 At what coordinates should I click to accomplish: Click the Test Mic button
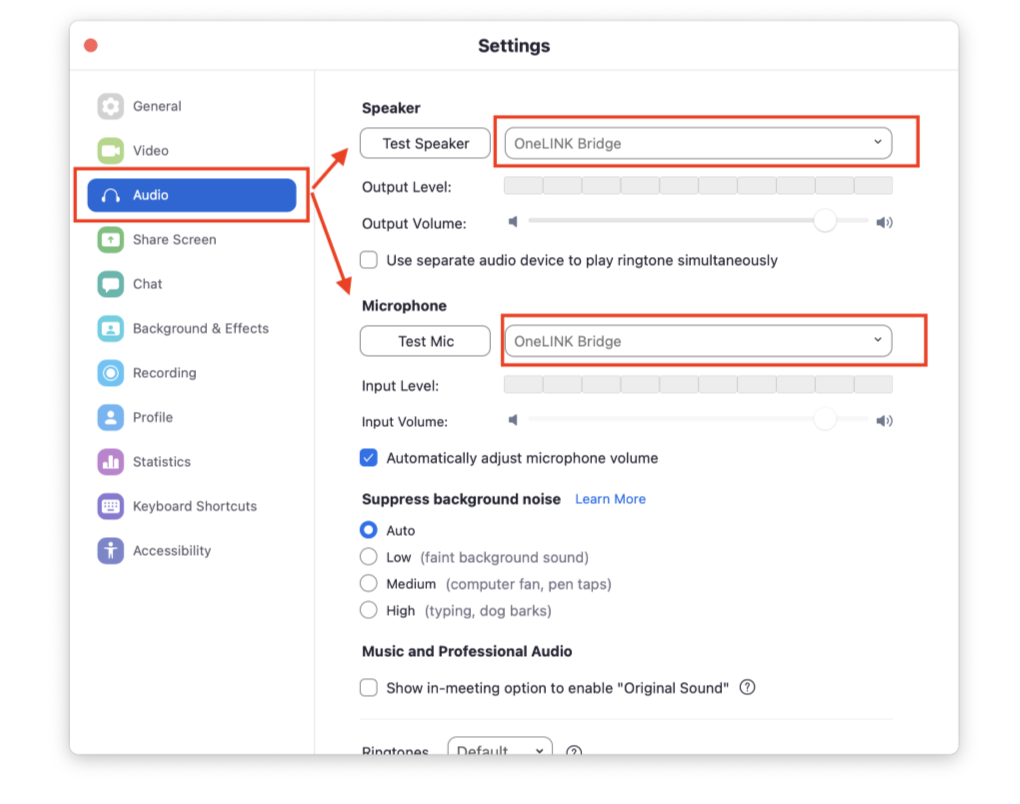coord(425,341)
